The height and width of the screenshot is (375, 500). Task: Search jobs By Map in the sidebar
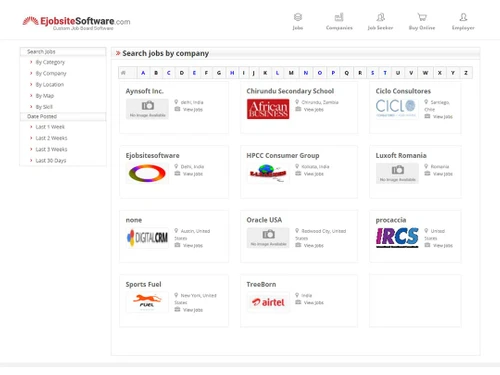[x=45, y=96]
